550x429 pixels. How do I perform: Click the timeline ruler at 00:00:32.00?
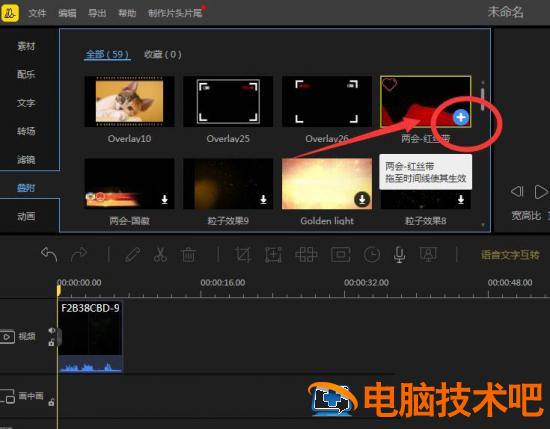366,282
